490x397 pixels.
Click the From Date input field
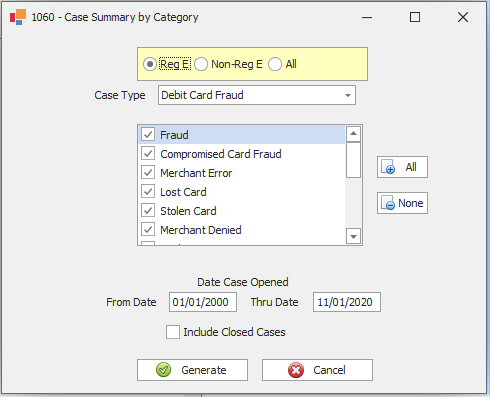[203, 302]
